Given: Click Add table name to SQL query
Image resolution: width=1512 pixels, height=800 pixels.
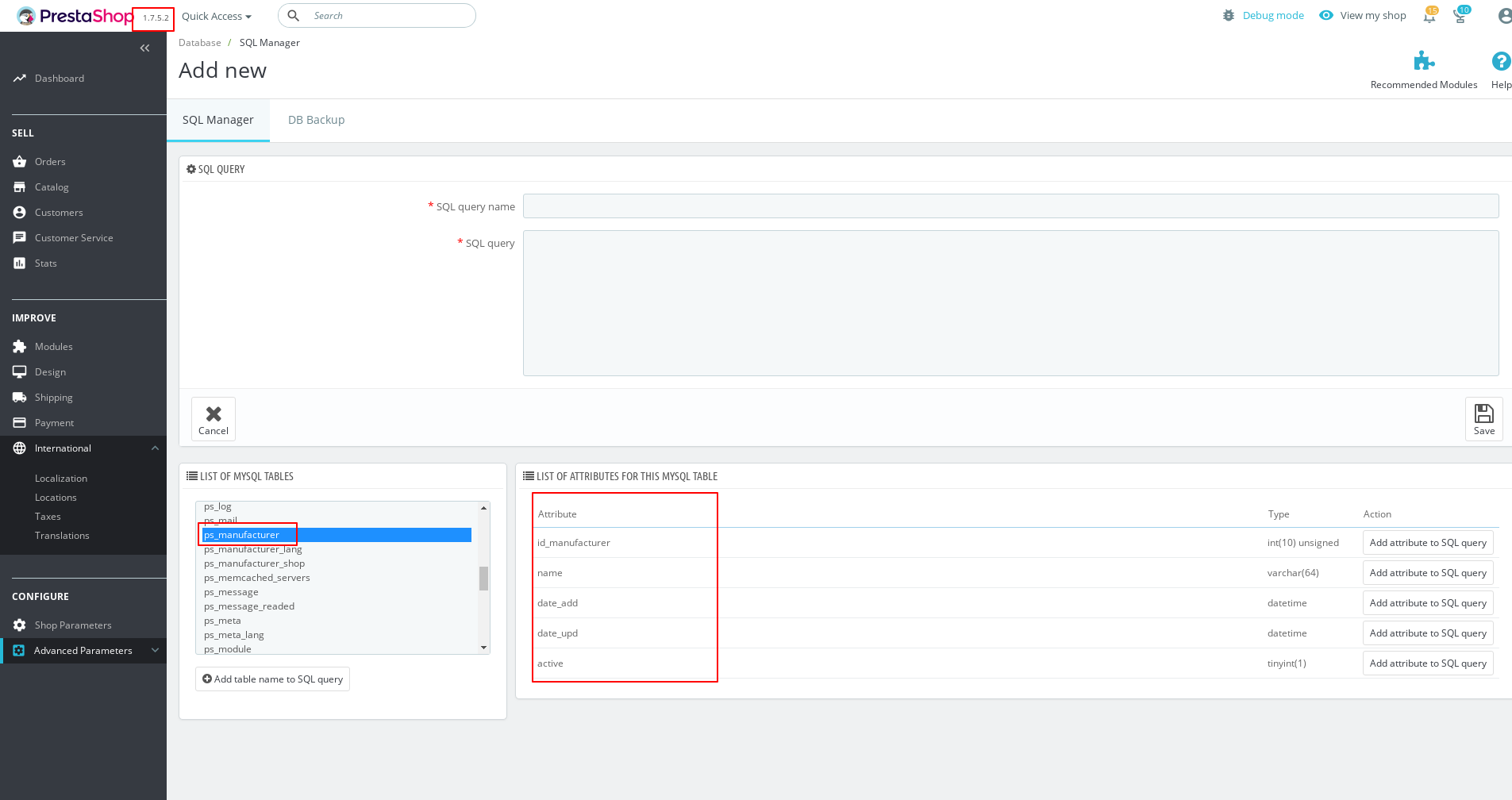Looking at the screenshot, I should tap(272, 679).
